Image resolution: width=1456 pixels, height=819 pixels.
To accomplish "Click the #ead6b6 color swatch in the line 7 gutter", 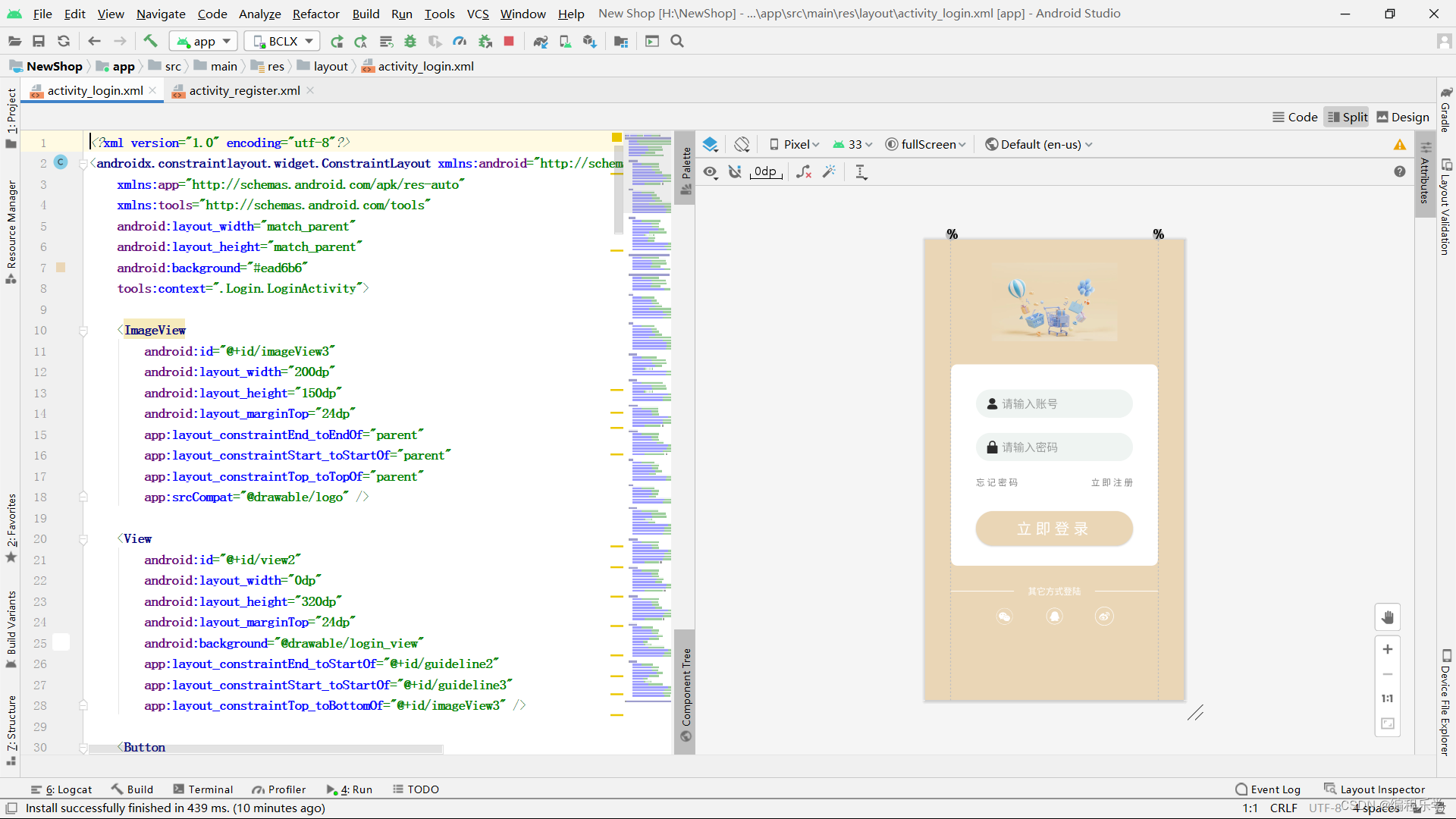I will pos(61,268).
